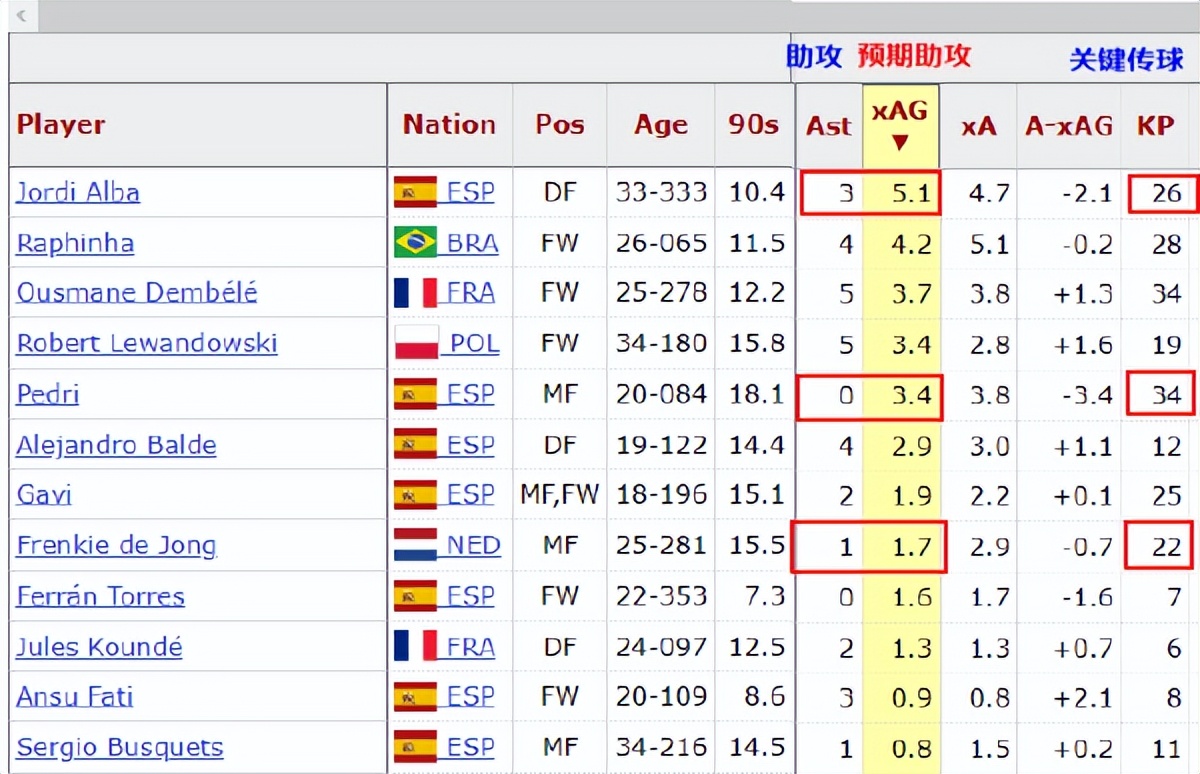Sort table by the Ast column header
Viewport: 1200px width, 774px height.
[828, 126]
